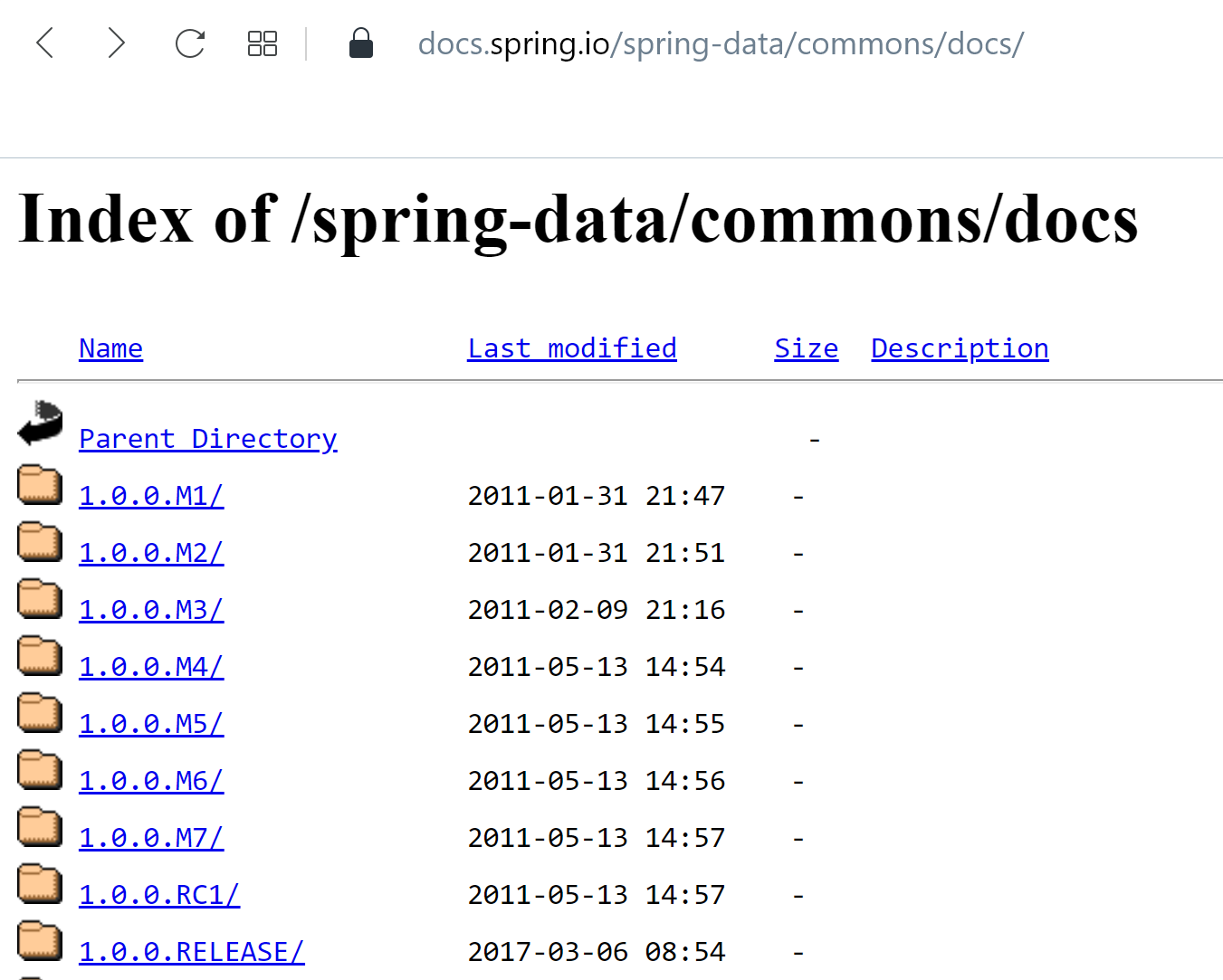
Task: Open the browser tab overview grid icon
Action: (x=262, y=43)
